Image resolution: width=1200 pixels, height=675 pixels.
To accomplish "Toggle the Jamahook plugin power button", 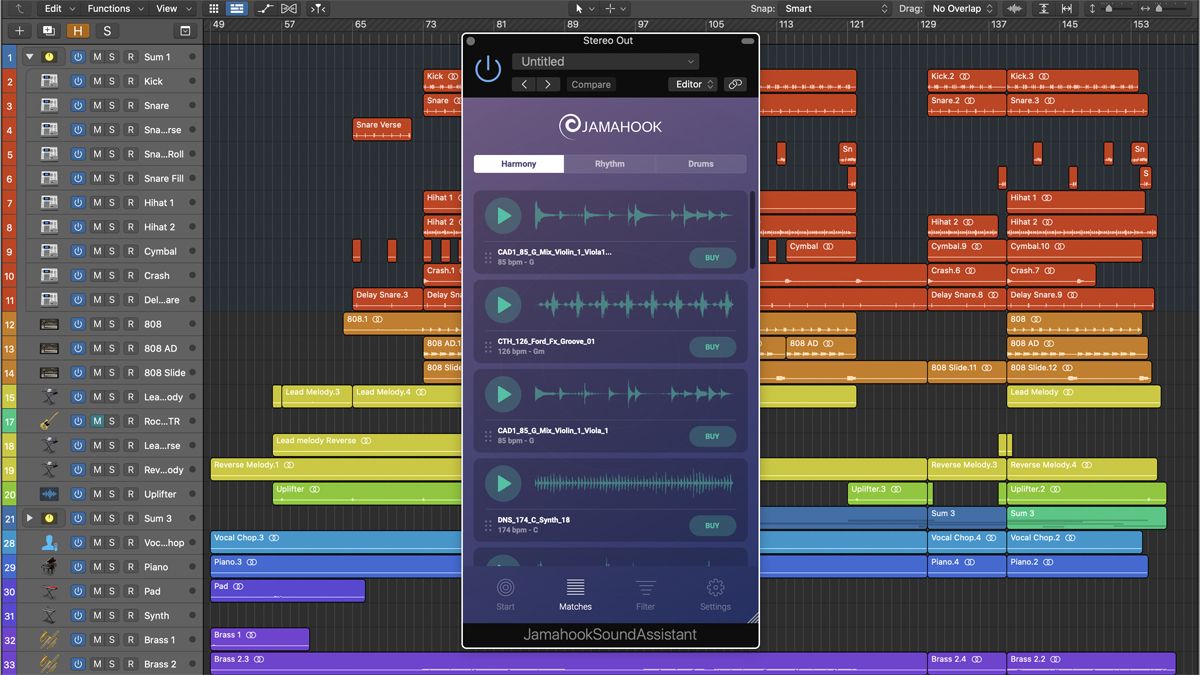I will pyautogui.click(x=488, y=67).
